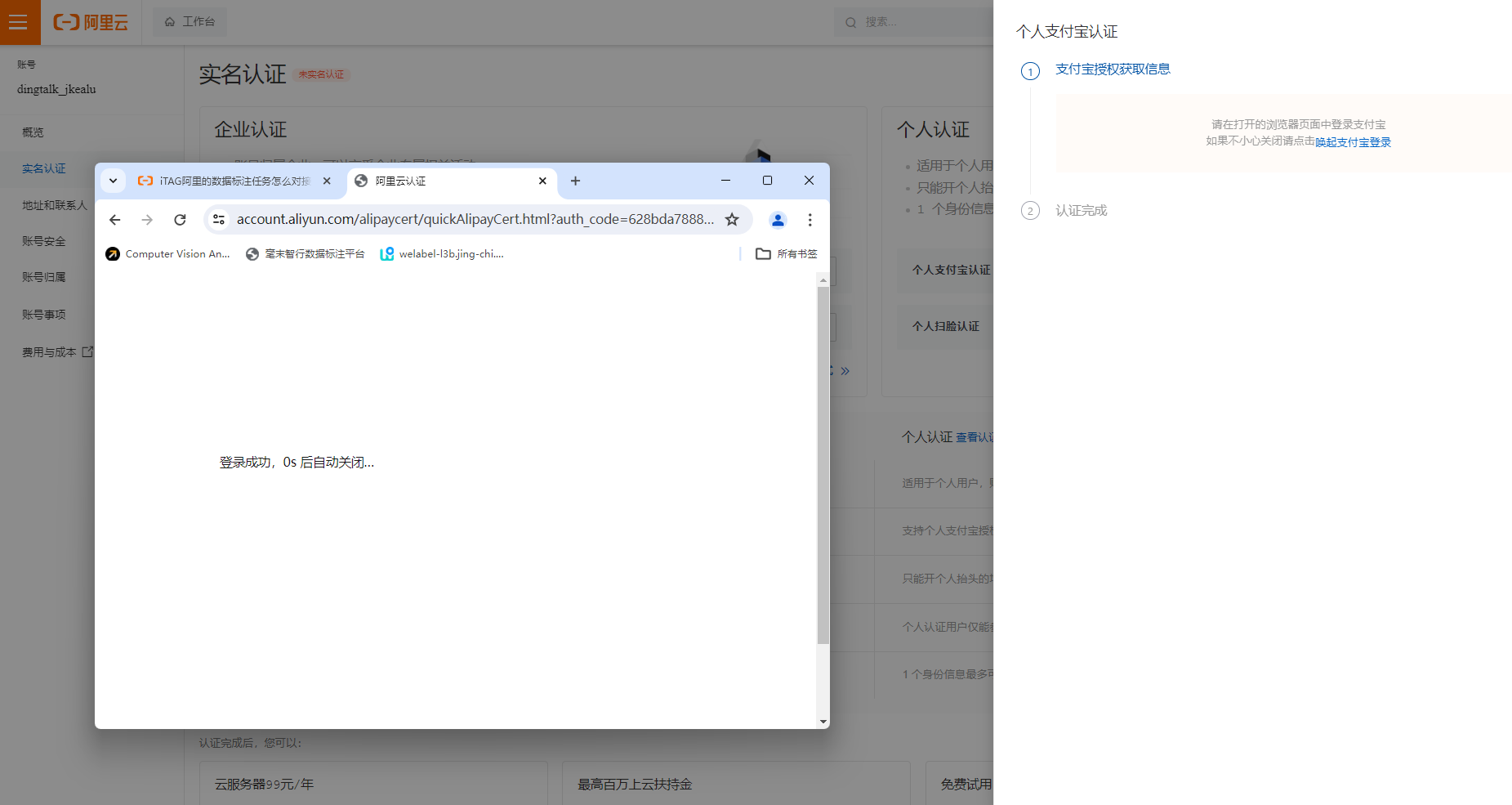Close the 阿里云认证 browser tab
The height and width of the screenshot is (805, 1512).
pyautogui.click(x=542, y=181)
